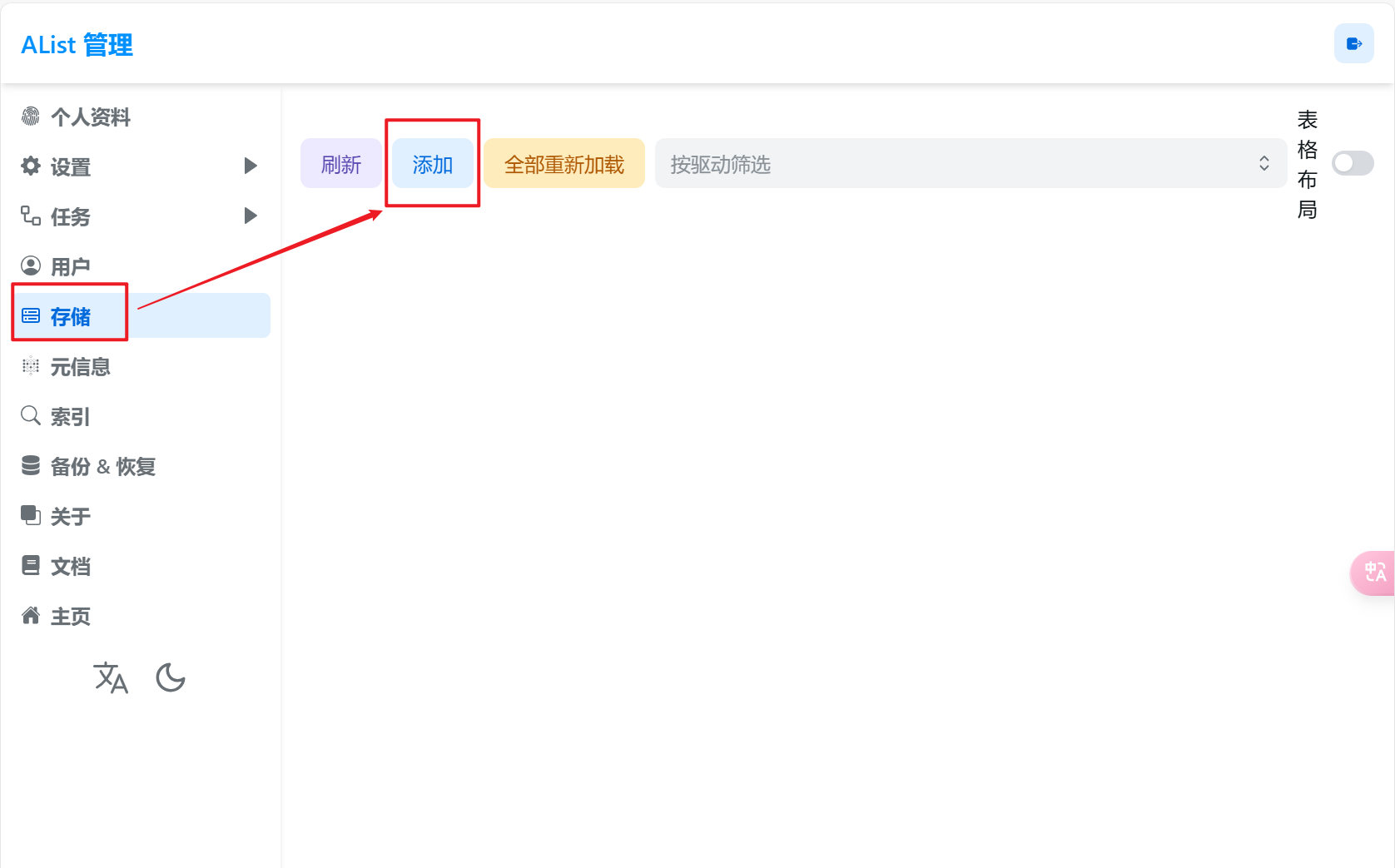Click the 任务 menu label
Viewport: 1395px width, 868px height.
pos(71,217)
